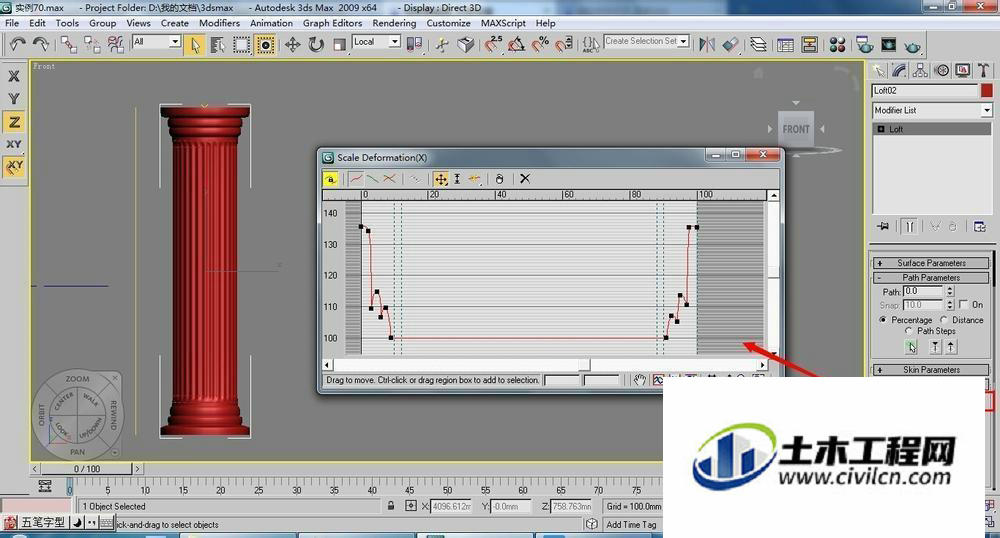Click up arrow of deformation vertical scrollbar
Viewport: 1000px width, 538px height.
(774, 196)
